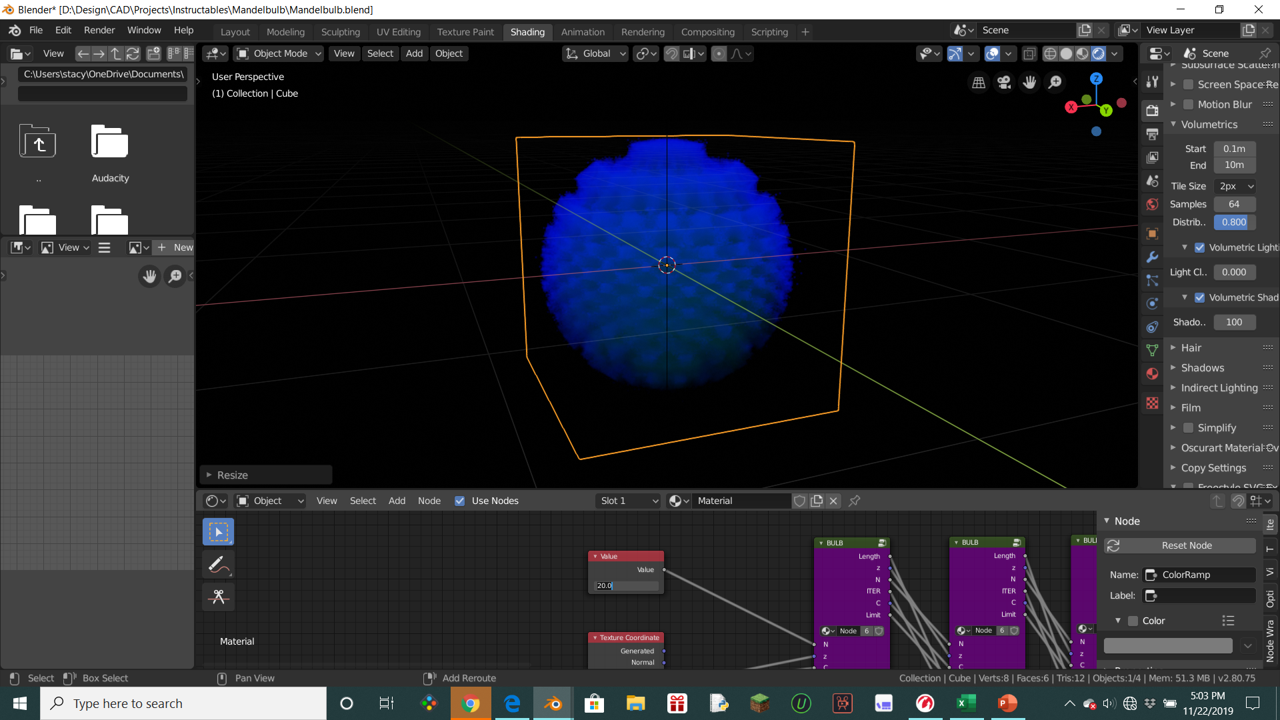Enable the Simplify checkbox
The height and width of the screenshot is (720, 1280).
[1188, 428]
